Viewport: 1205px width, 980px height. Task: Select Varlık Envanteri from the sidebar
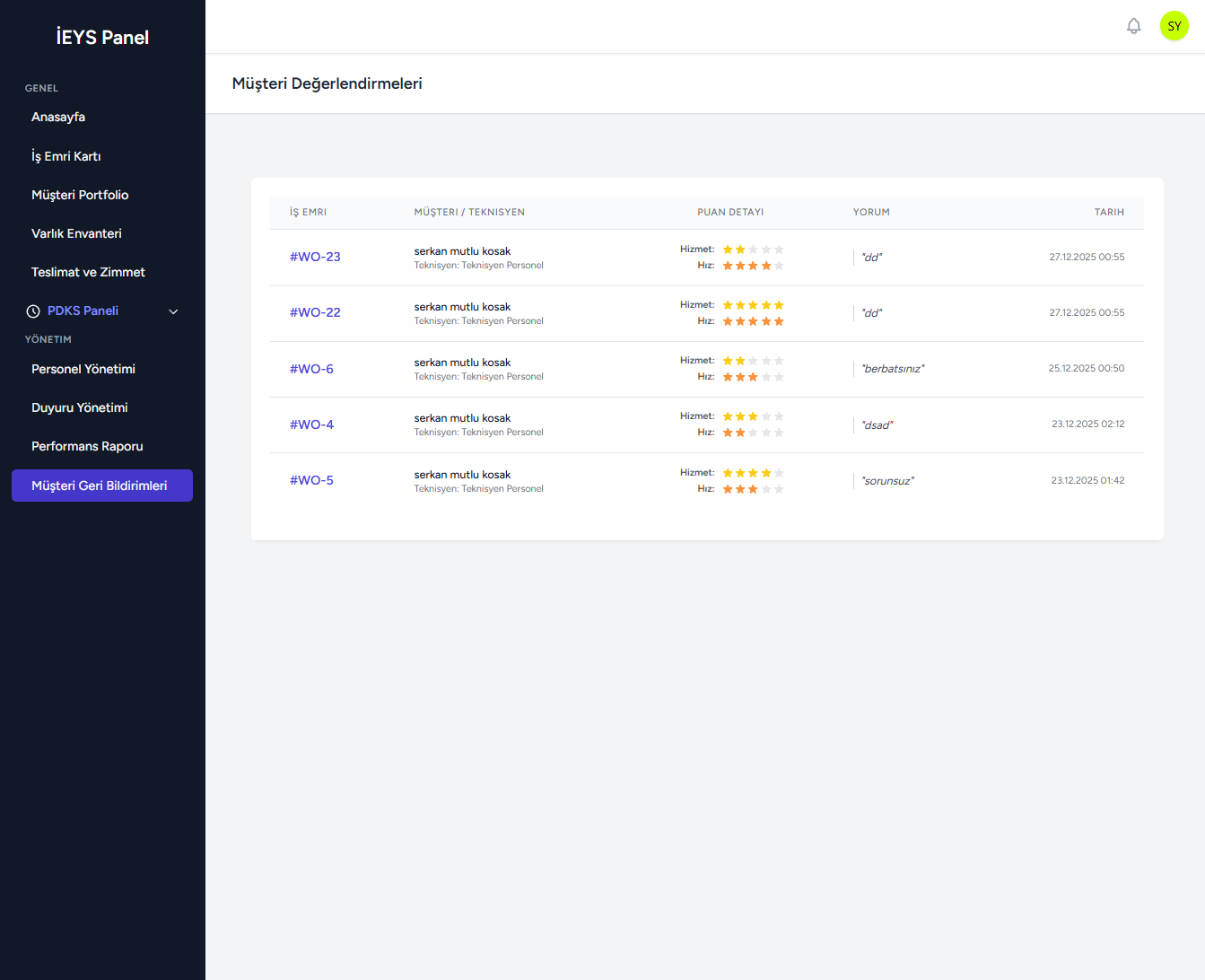click(x=76, y=233)
